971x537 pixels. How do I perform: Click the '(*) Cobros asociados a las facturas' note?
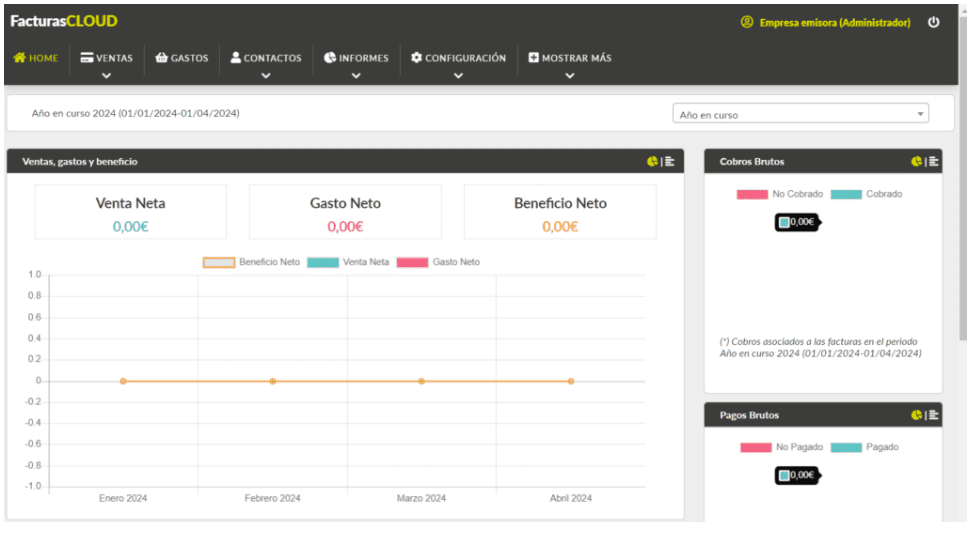(821, 347)
